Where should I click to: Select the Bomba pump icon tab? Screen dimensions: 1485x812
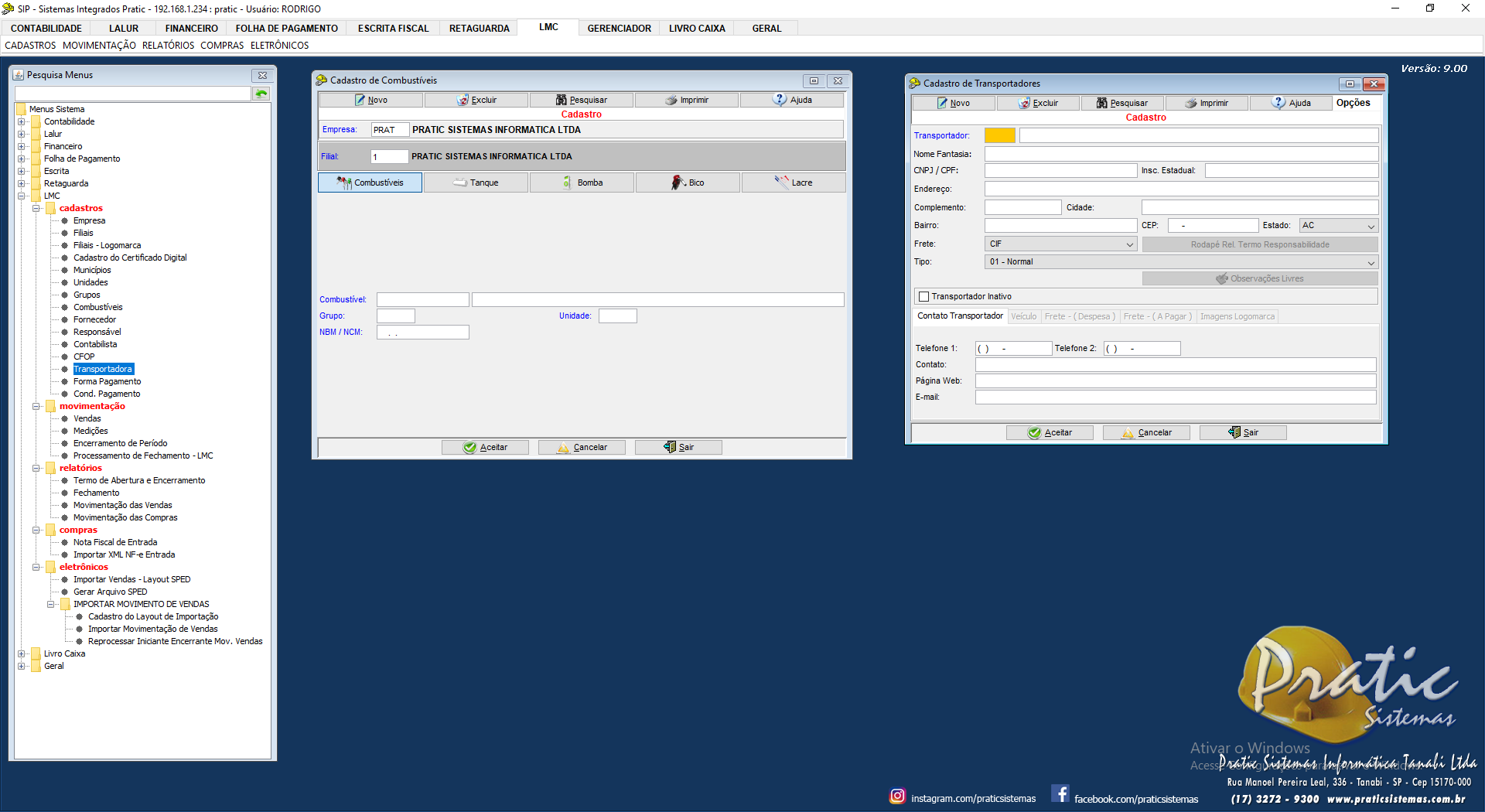click(582, 183)
